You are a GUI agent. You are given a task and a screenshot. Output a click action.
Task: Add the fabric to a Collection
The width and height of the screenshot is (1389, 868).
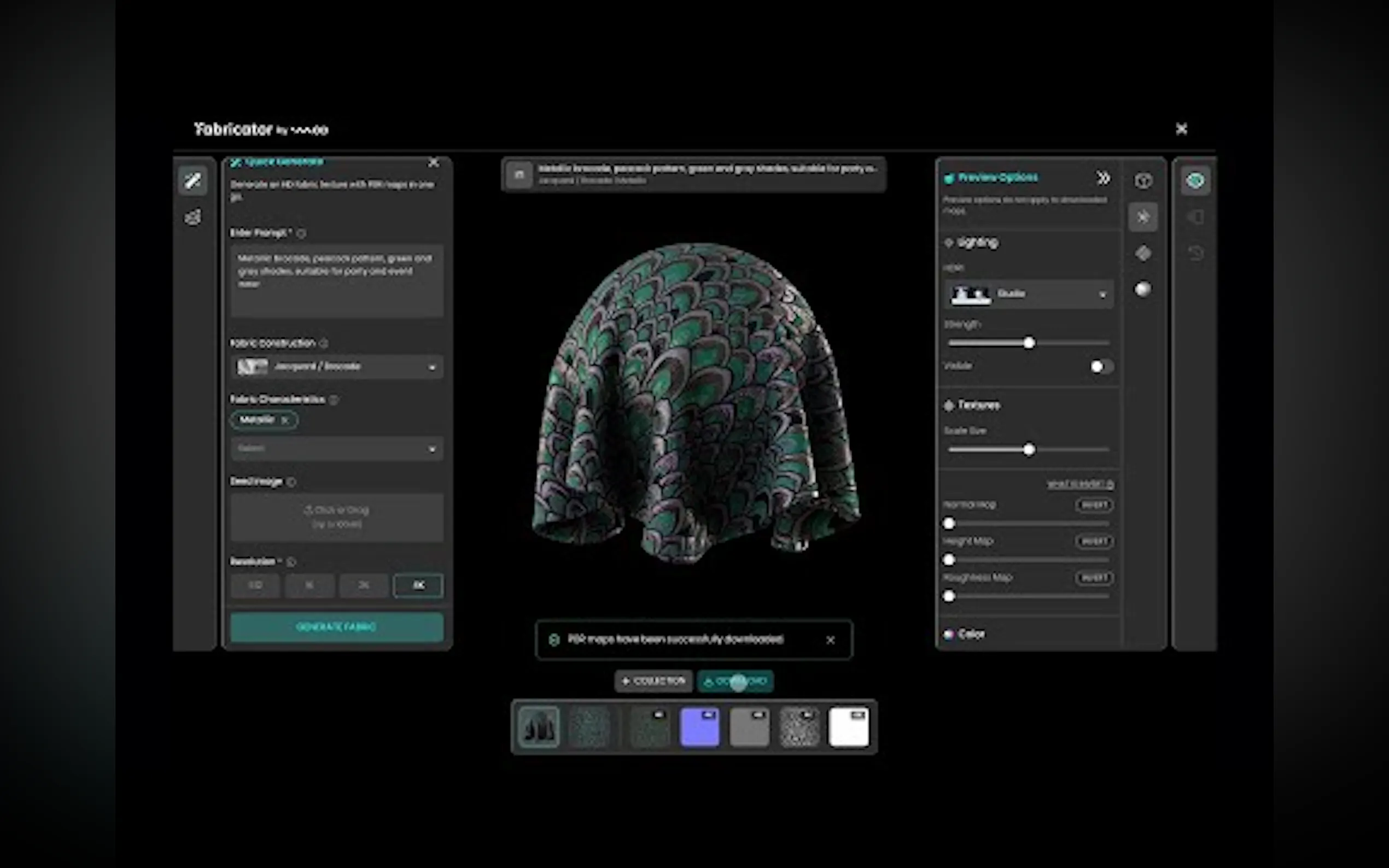click(x=653, y=682)
